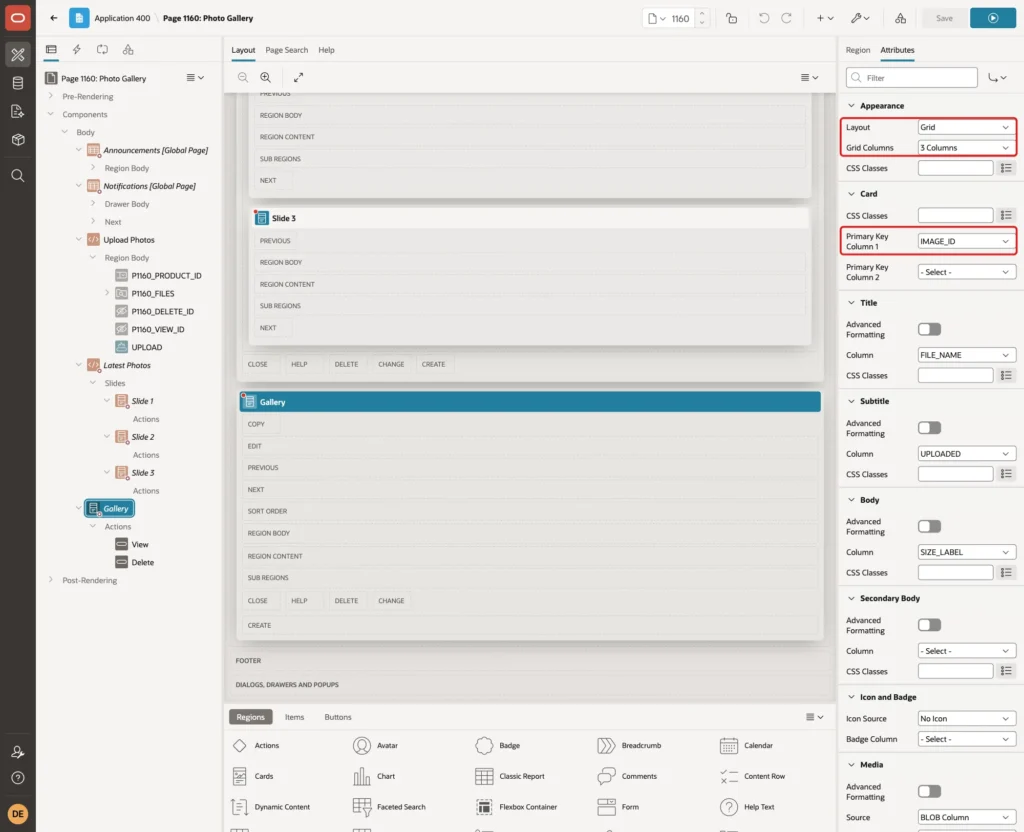This screenshot has width=1024, height=832.
Task: Click the Appearance CSS Classes input field
Action: (955, 168)
